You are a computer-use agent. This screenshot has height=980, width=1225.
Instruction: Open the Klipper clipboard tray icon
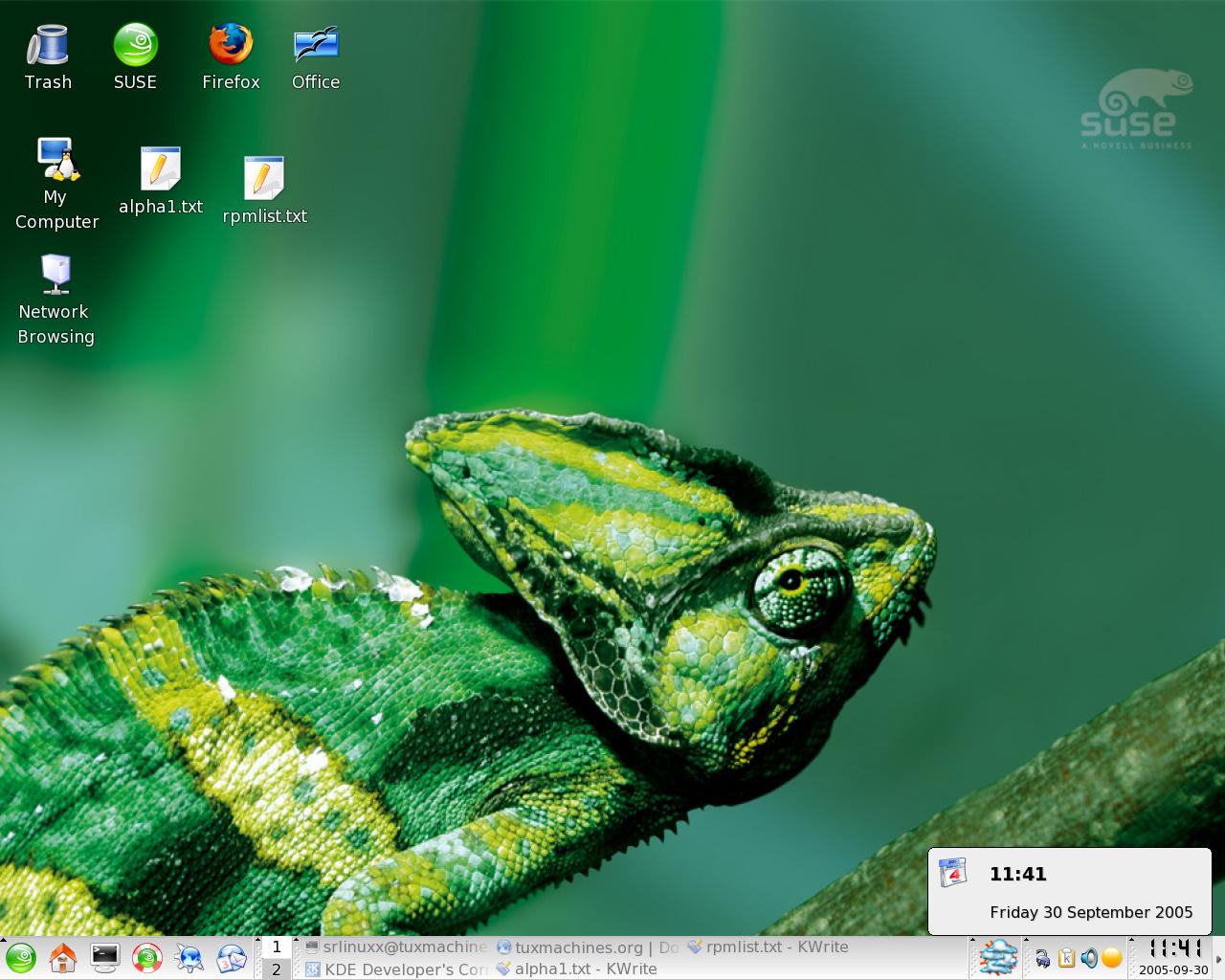click(x=1066, y=958)
